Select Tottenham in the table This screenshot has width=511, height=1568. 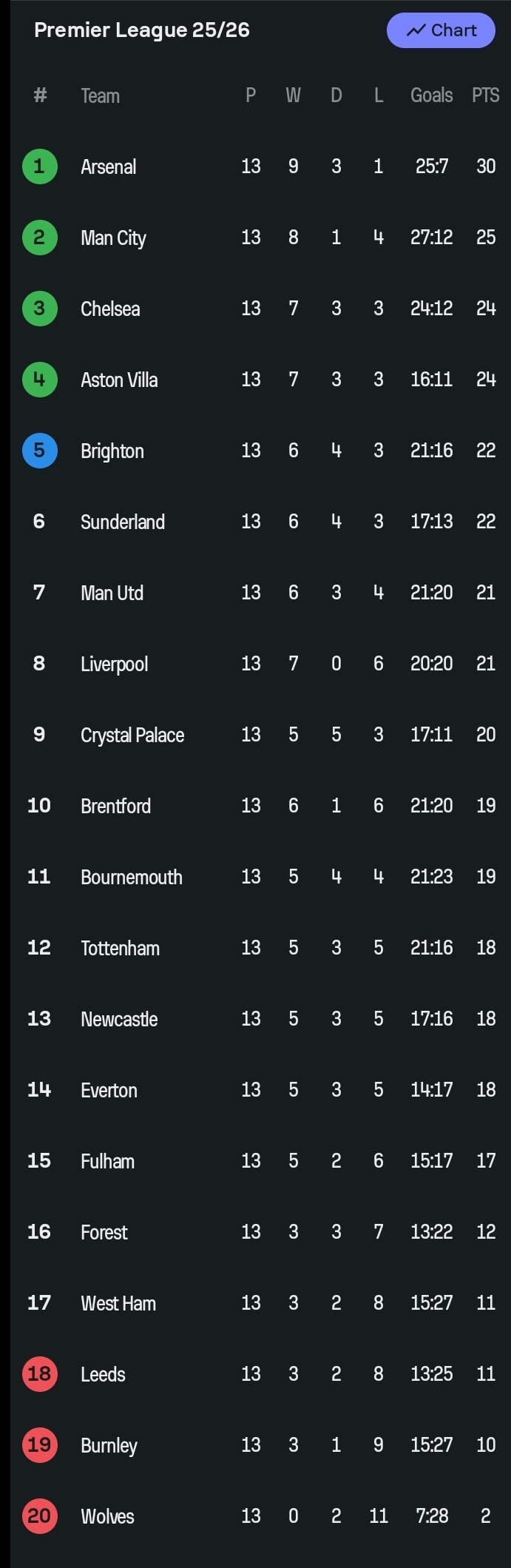120,948
